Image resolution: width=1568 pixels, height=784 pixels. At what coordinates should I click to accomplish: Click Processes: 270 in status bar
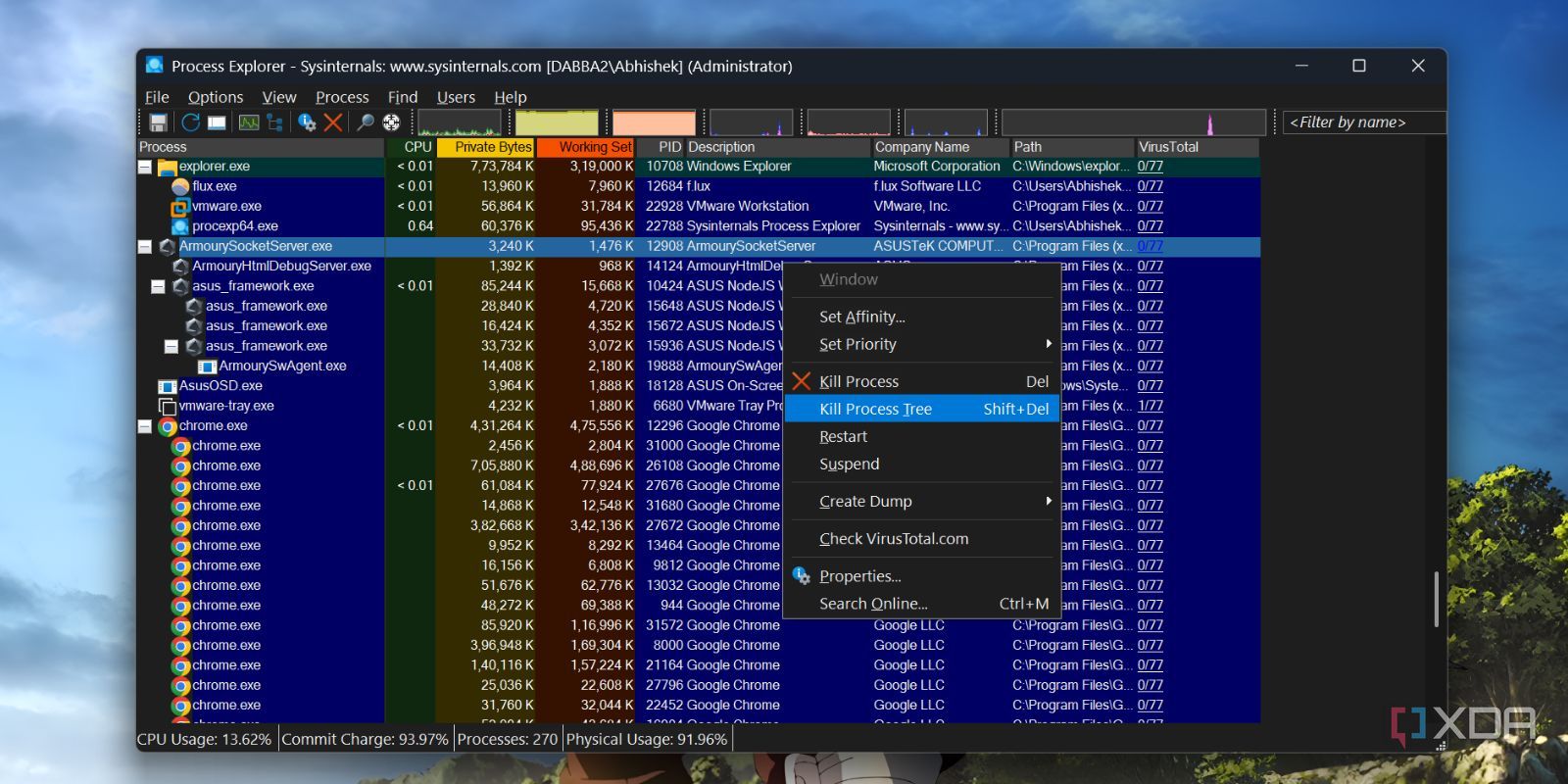click(x=507, y=739)
